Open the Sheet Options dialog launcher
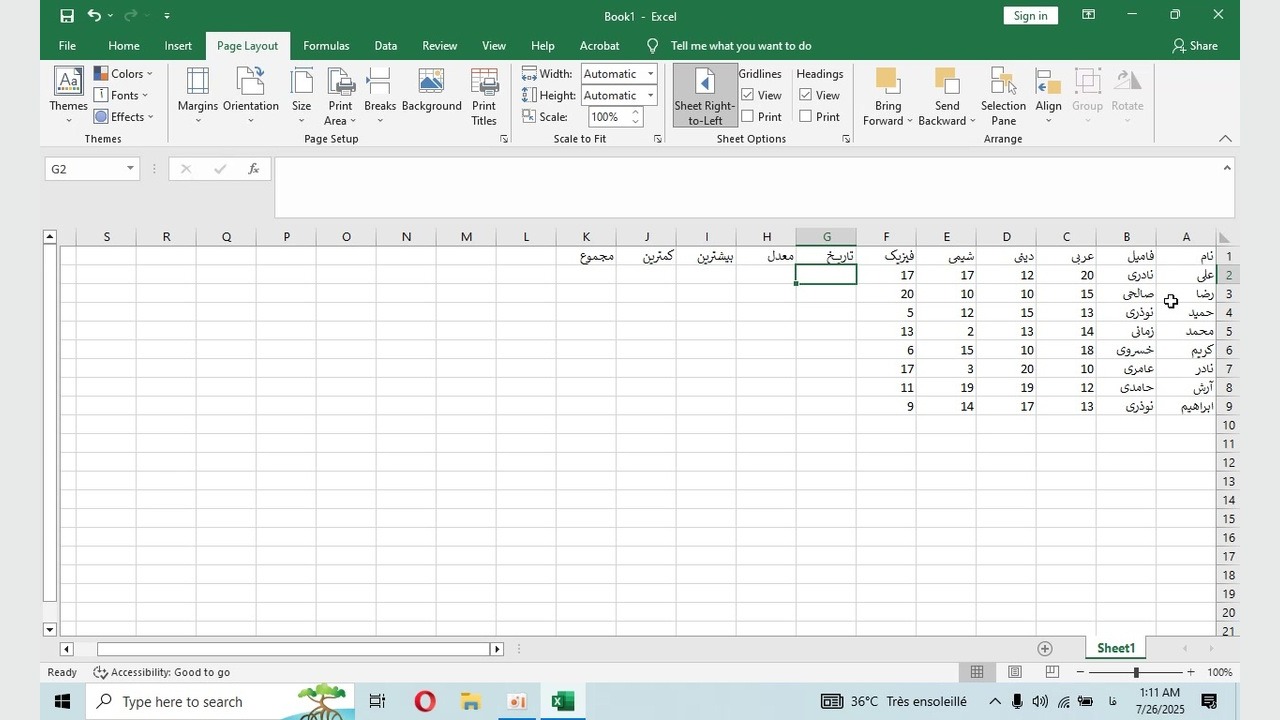Image resolution: width=1280 pixels, height=720 pixels. tap(846, 139)
